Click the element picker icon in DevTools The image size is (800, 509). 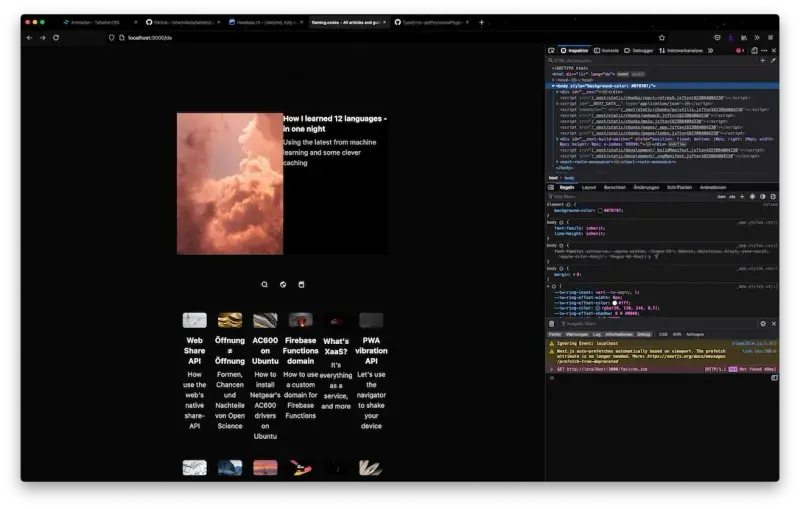coord(552,50)
